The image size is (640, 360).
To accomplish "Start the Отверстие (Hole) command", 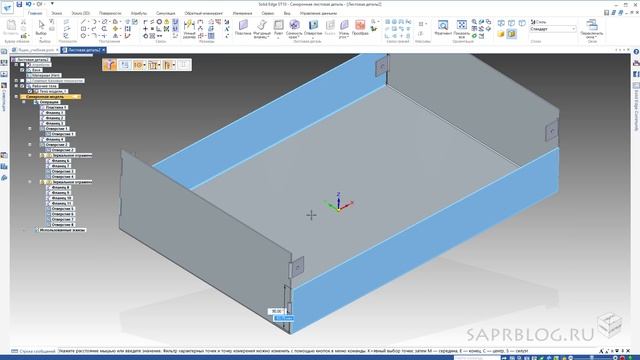I will [313, 29].
